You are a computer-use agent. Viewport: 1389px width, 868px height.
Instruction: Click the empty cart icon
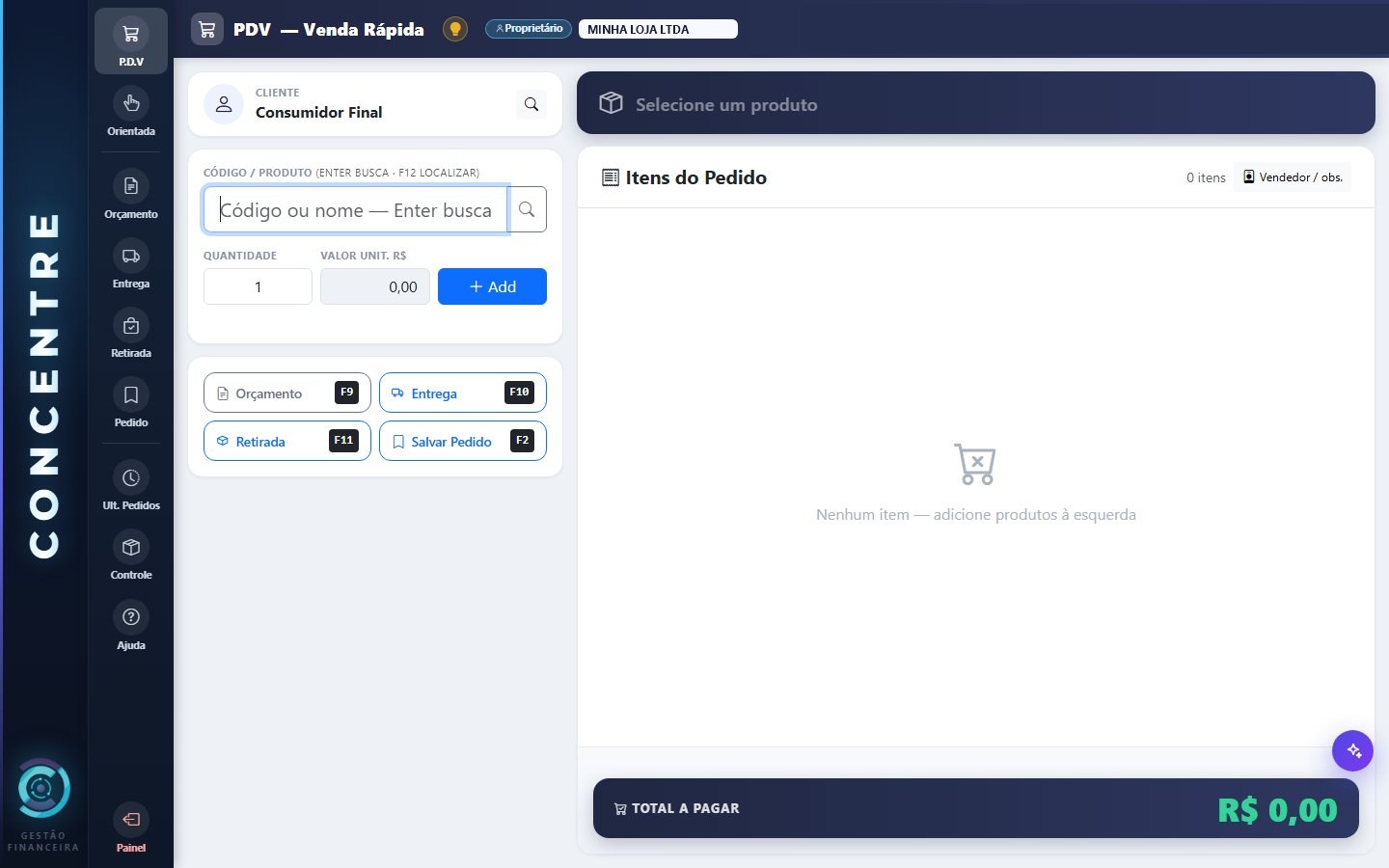[975, 464]
